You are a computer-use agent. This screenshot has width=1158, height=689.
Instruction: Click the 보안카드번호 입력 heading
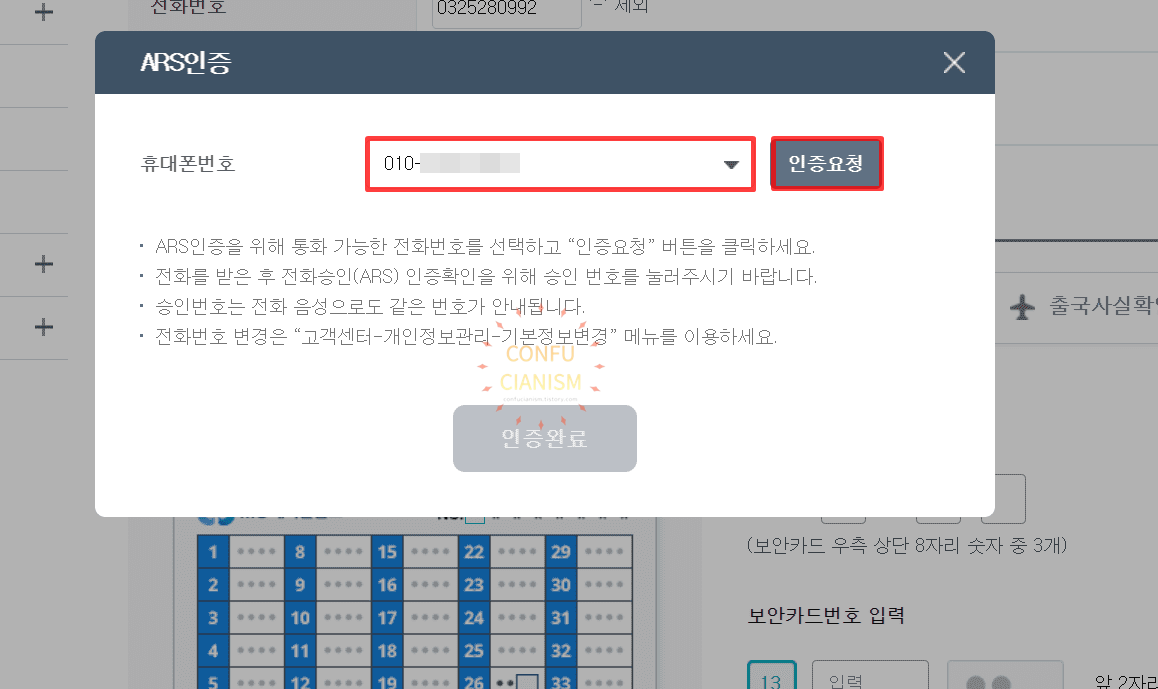point(826,615)
